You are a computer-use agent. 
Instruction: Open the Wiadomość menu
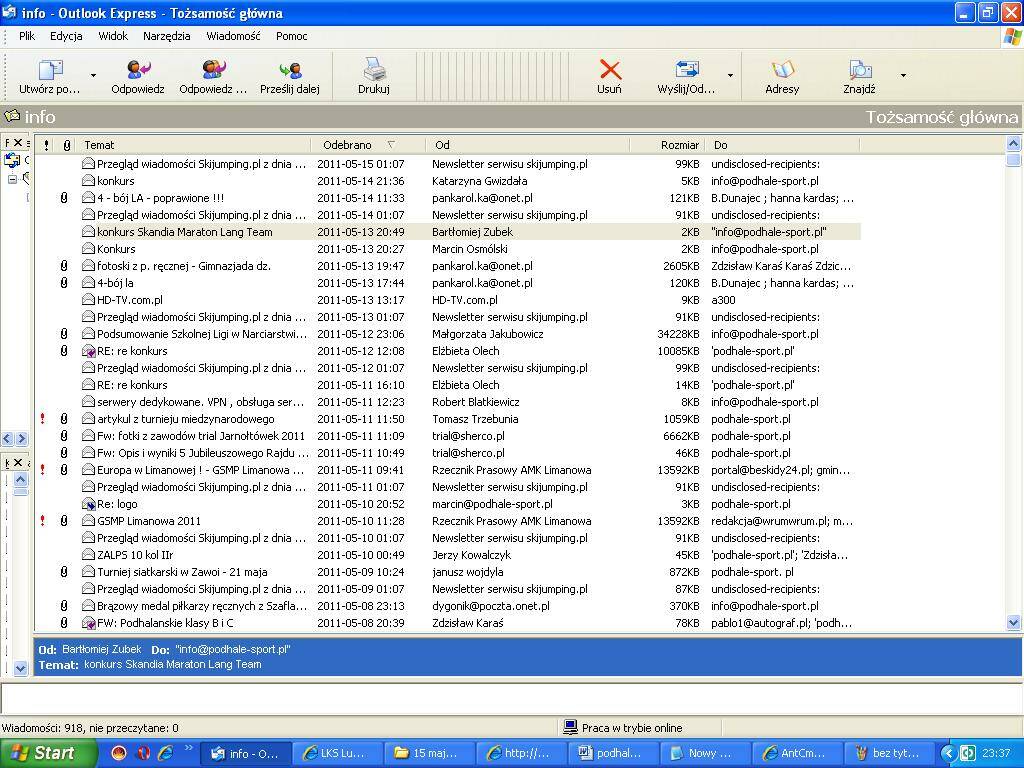[x=233, y=36]
